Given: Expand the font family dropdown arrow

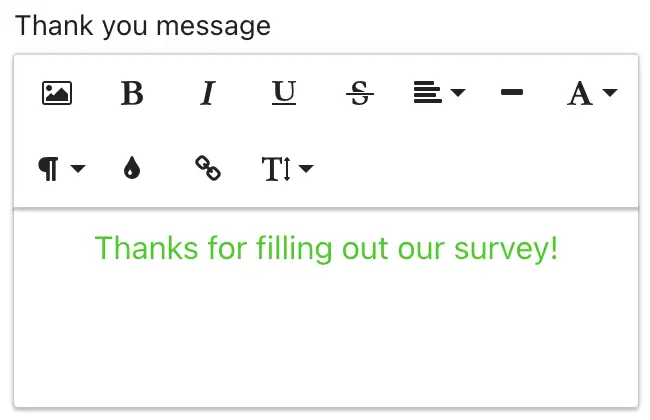Looking at the screenshot, I should (610, 92).
